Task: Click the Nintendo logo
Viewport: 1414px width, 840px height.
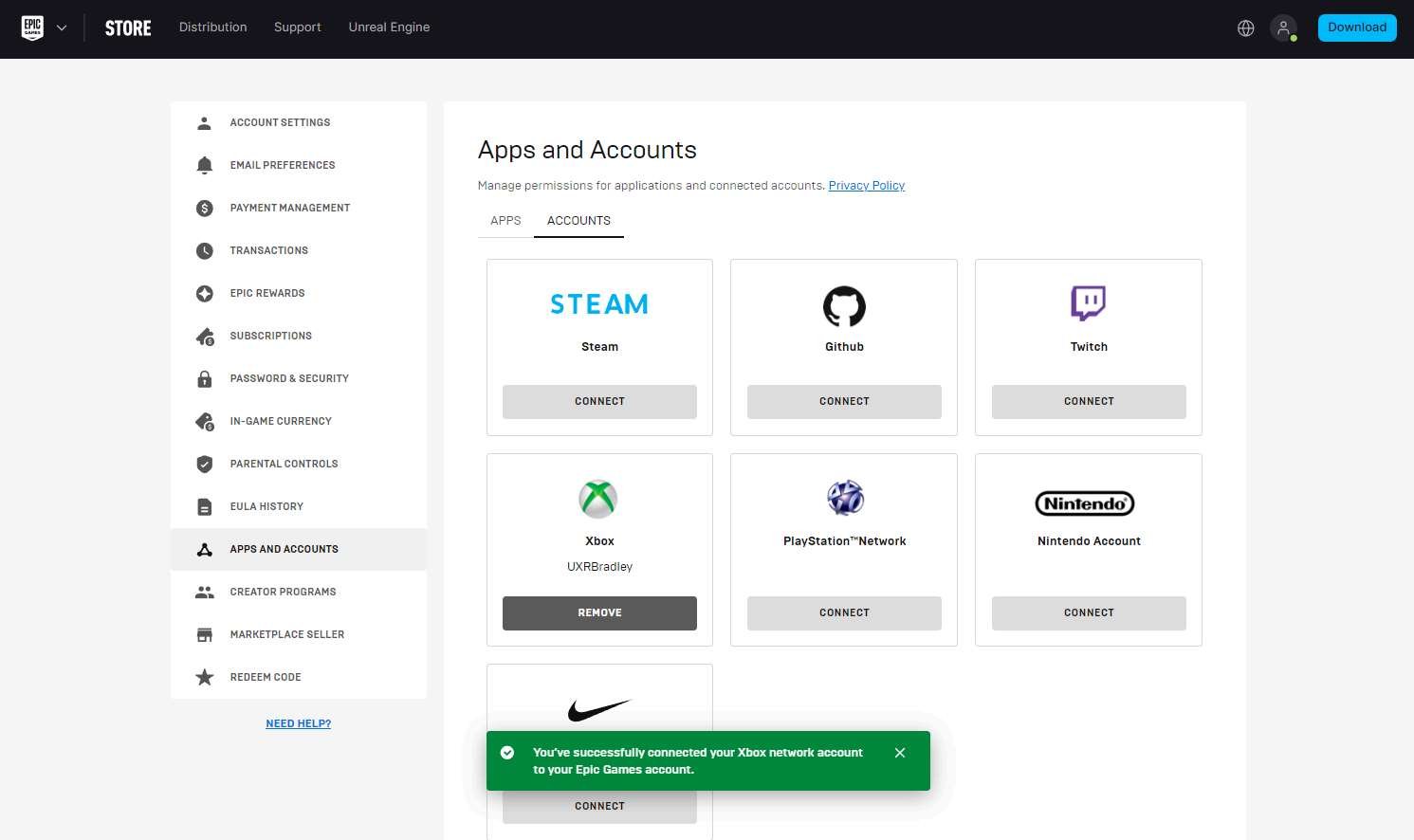Action: point(1085,503)
